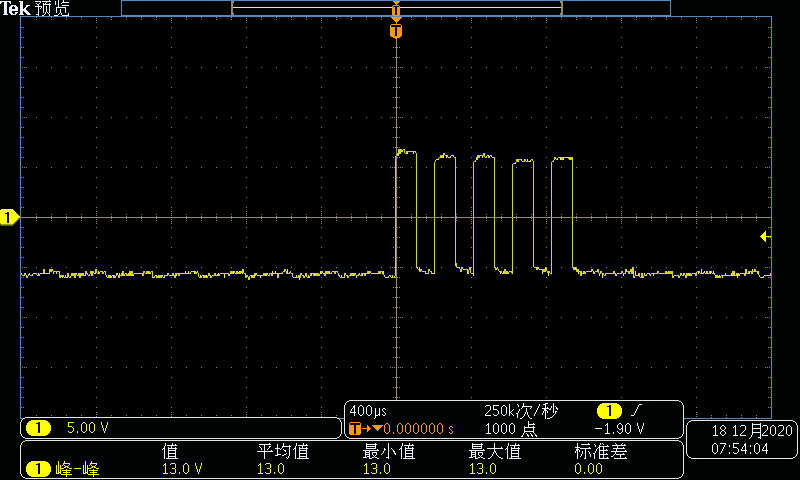Click the rising edge trigger slope icon

(636, 410)
